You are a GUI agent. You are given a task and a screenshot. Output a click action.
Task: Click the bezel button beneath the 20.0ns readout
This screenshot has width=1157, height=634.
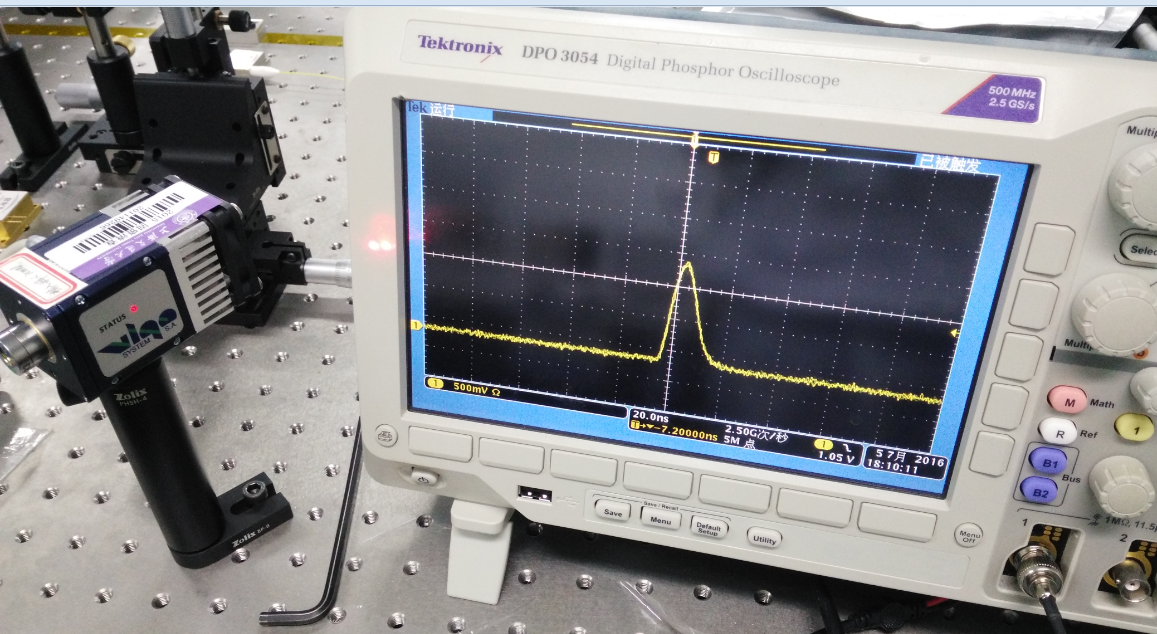click(x=657, y=482)
